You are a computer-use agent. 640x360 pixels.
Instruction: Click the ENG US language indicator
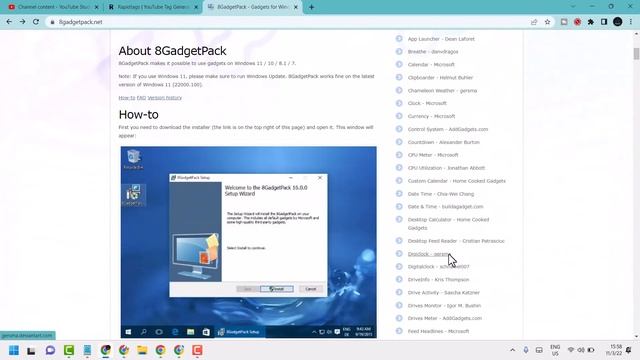555,350
